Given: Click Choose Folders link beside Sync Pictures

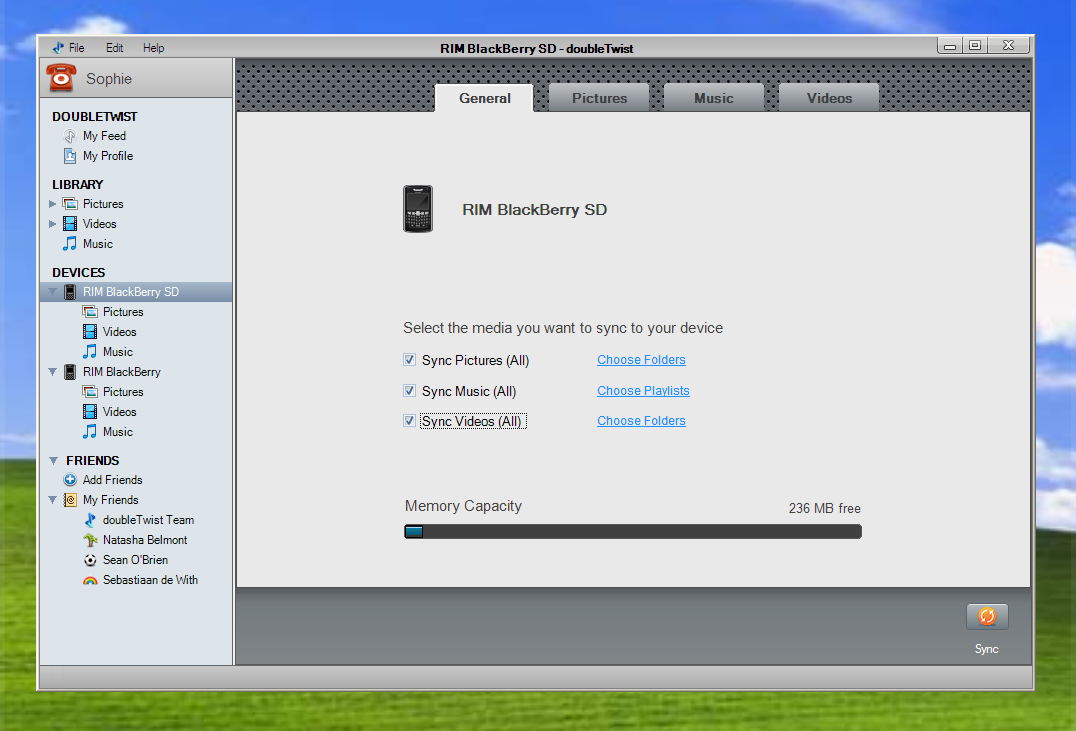Looking at the screenshot, I should click(641, 360).
